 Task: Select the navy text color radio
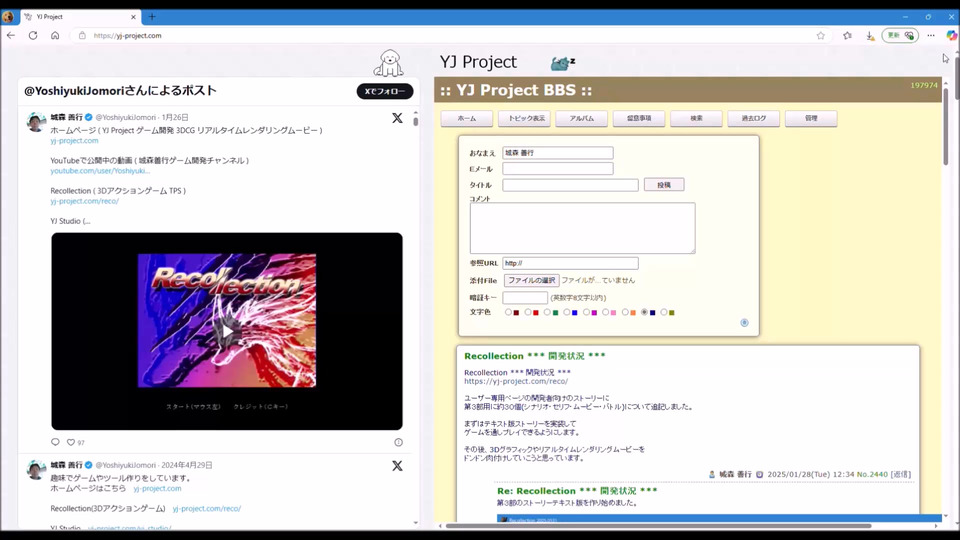point(645,312)
